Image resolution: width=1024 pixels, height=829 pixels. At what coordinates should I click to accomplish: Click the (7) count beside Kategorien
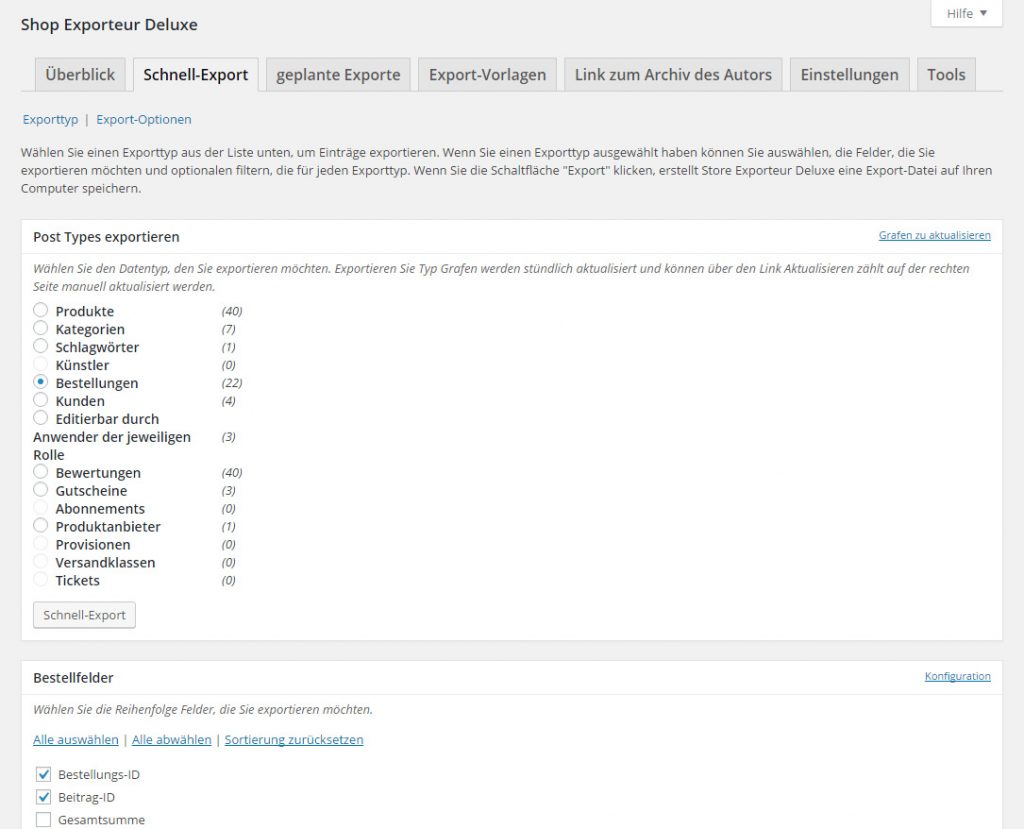(229, 329)
